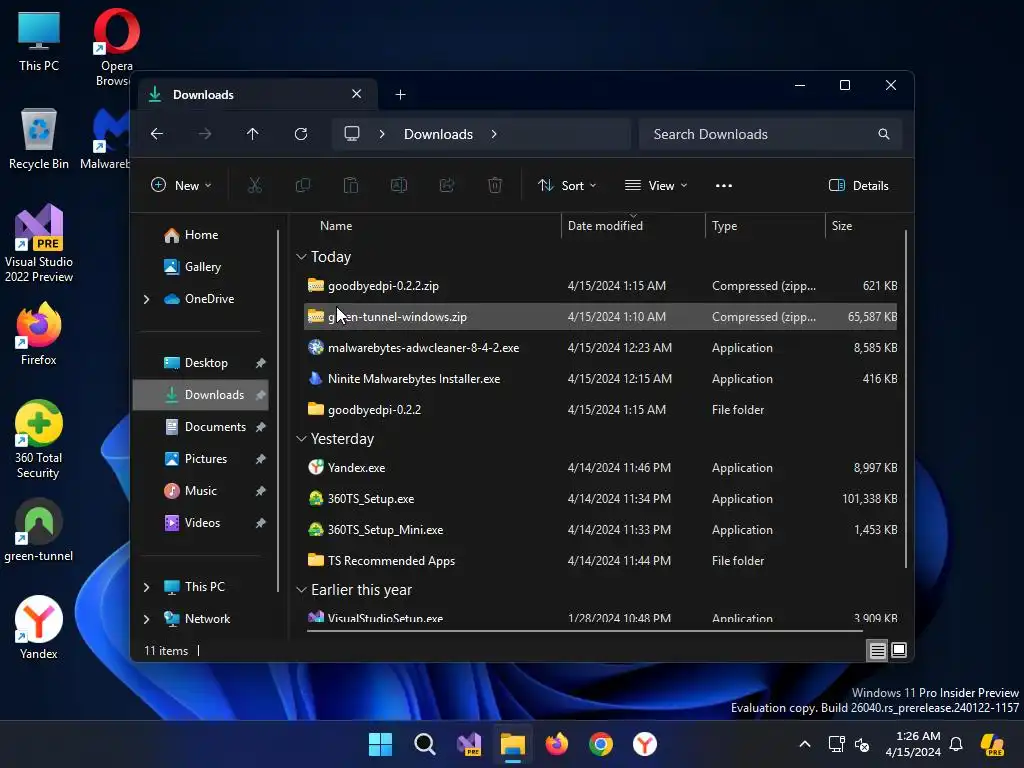Expand Network in navigation pane
This screenshot has width=1024, height=768.
click(x=146, y=619)
